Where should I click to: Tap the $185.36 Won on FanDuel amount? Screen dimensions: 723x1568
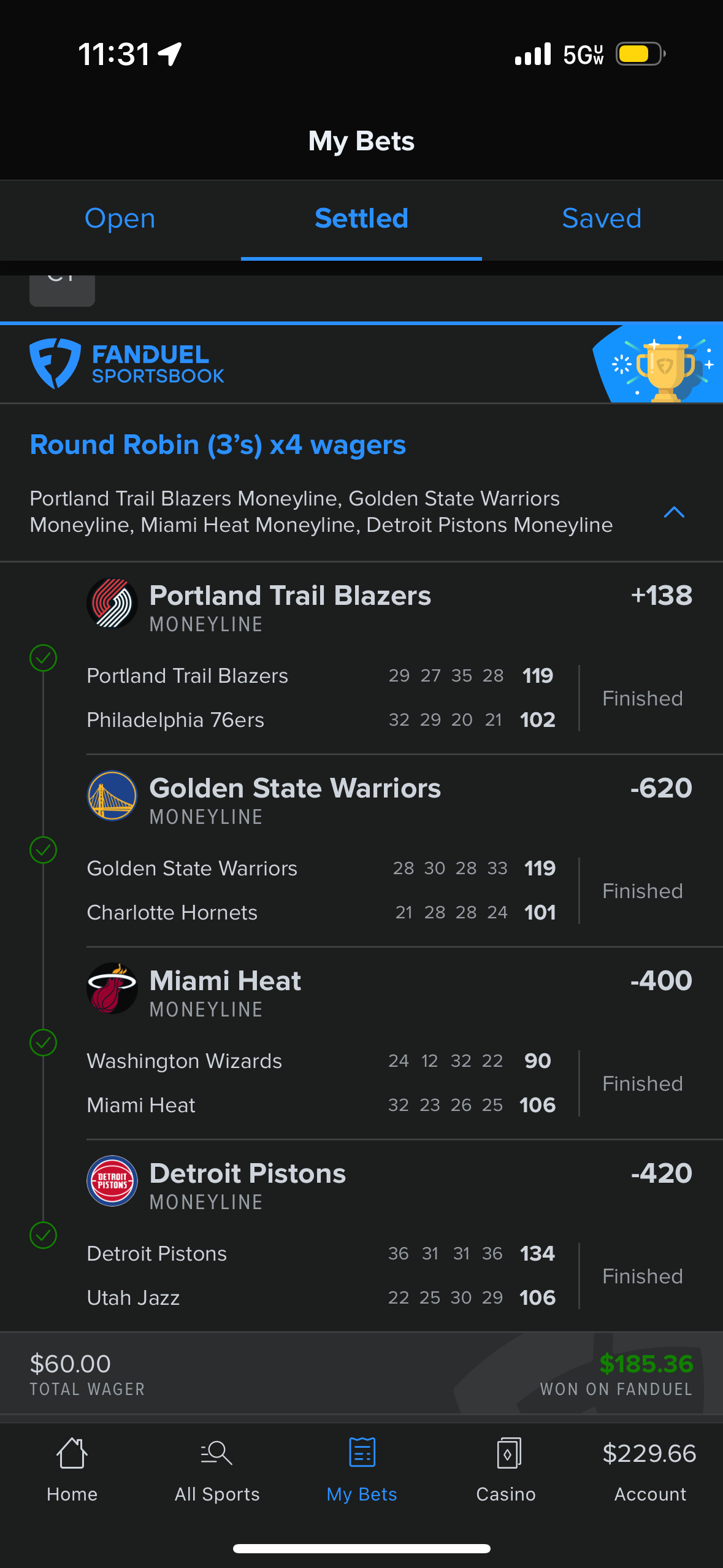click(x=646, y=1364)
